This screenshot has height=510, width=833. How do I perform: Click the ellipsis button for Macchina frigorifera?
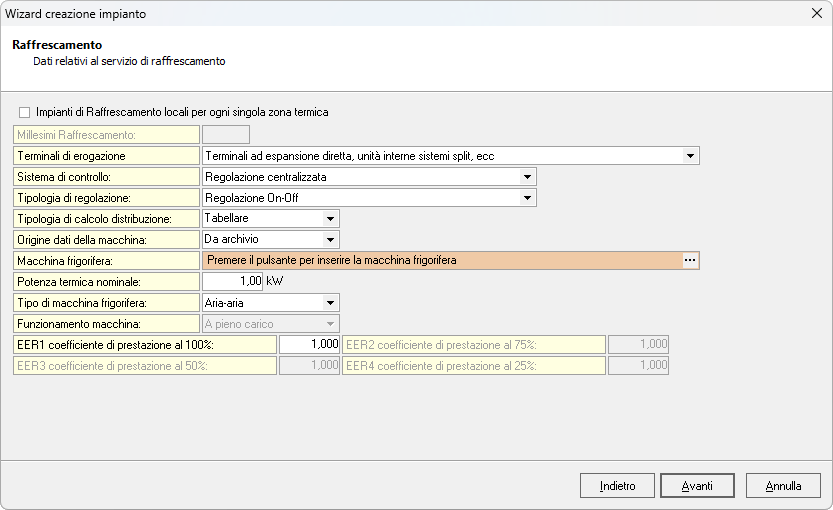tap(689, 260)
